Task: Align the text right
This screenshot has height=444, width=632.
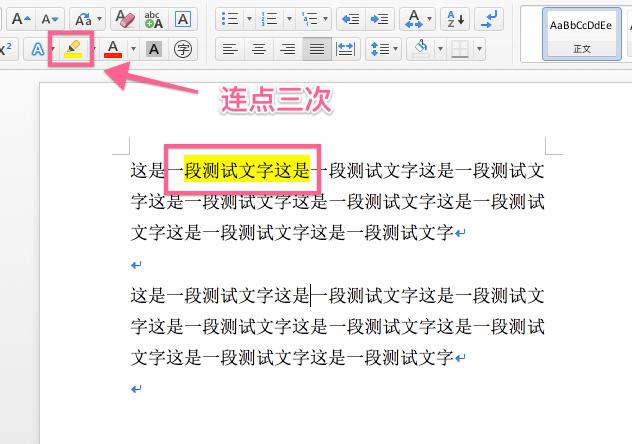Action: (288, 49)
